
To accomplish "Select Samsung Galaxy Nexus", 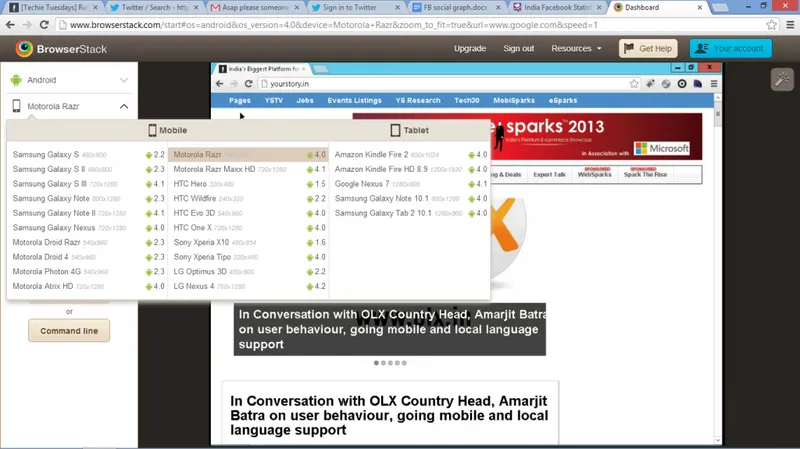I will click(x=88, y=228).
